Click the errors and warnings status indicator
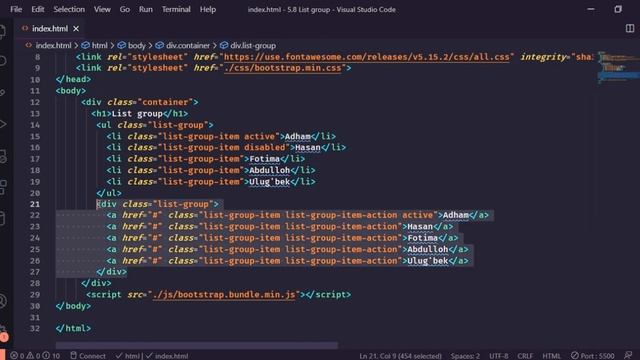 pos(35,356)
